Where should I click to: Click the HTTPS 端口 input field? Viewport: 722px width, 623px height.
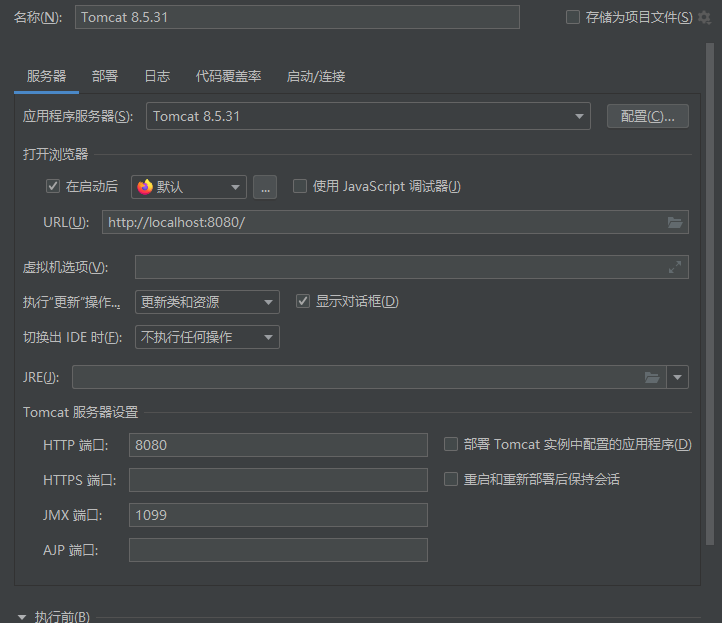coord(279,480)
